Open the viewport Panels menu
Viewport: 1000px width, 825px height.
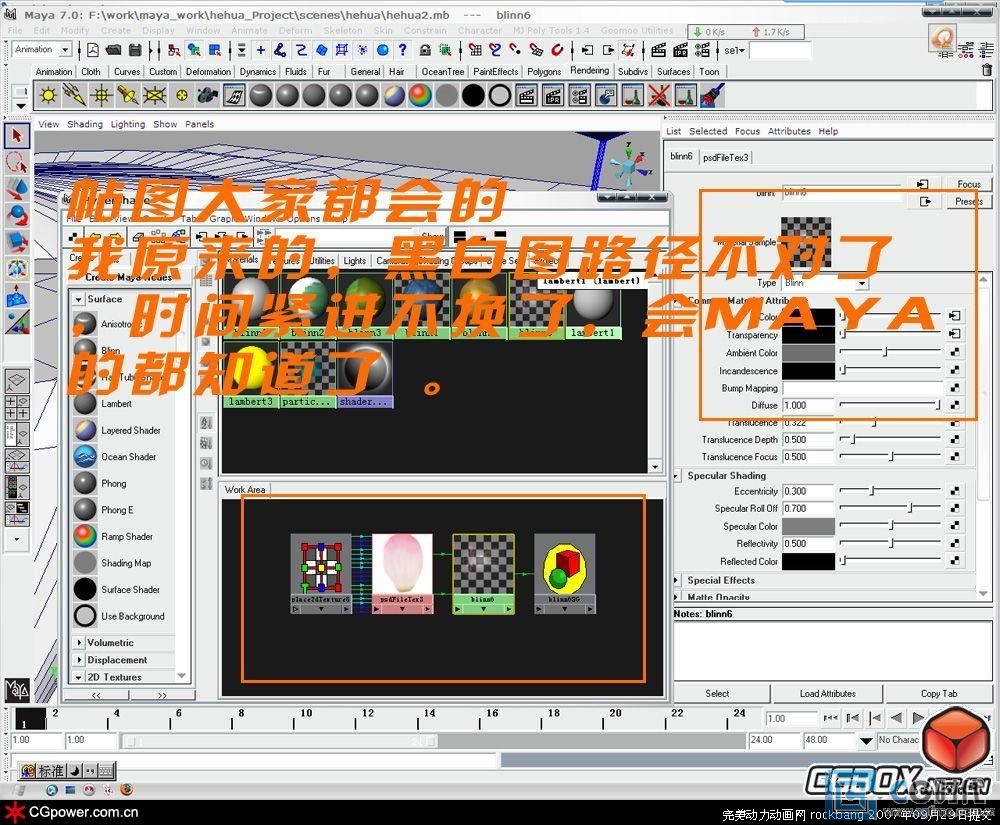(200, 124)
